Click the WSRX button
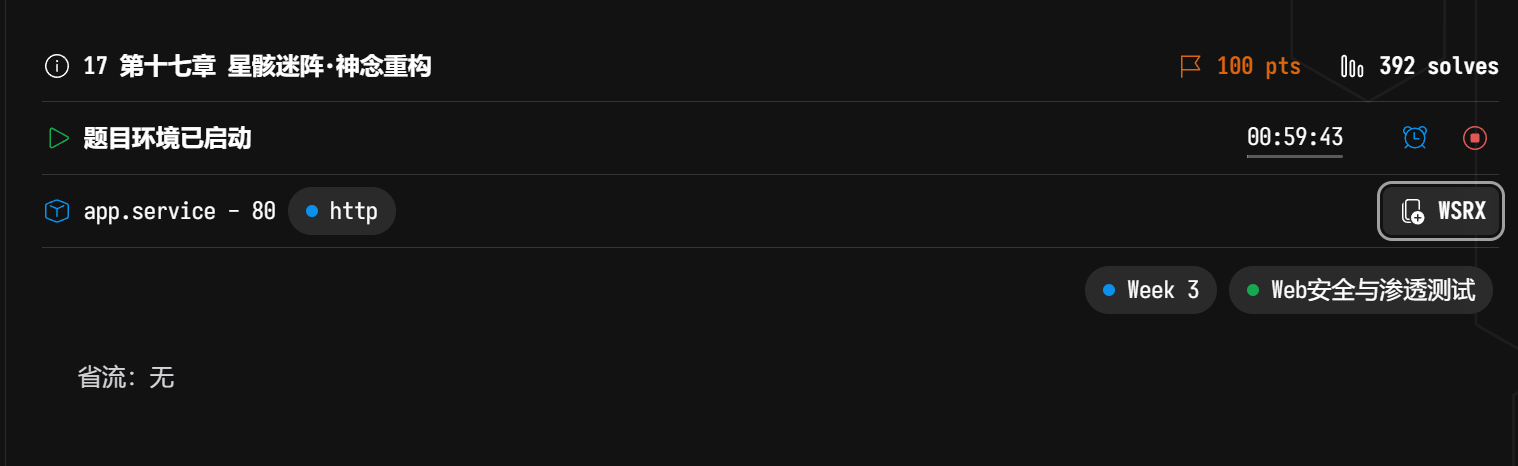Screen dimensions: 1518x466 [1441, 211]
